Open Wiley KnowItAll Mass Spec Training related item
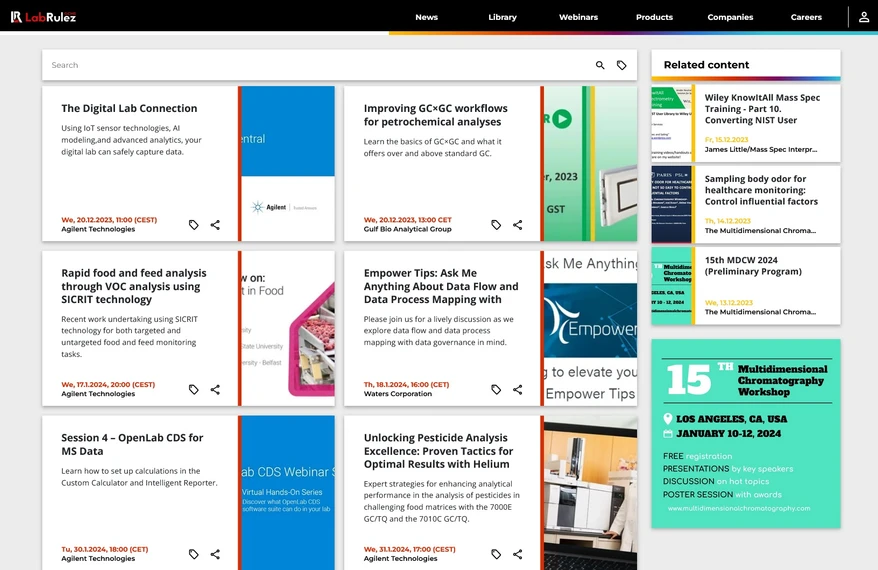The width and height of the screenshot is (878, 570). click(762, 109)
